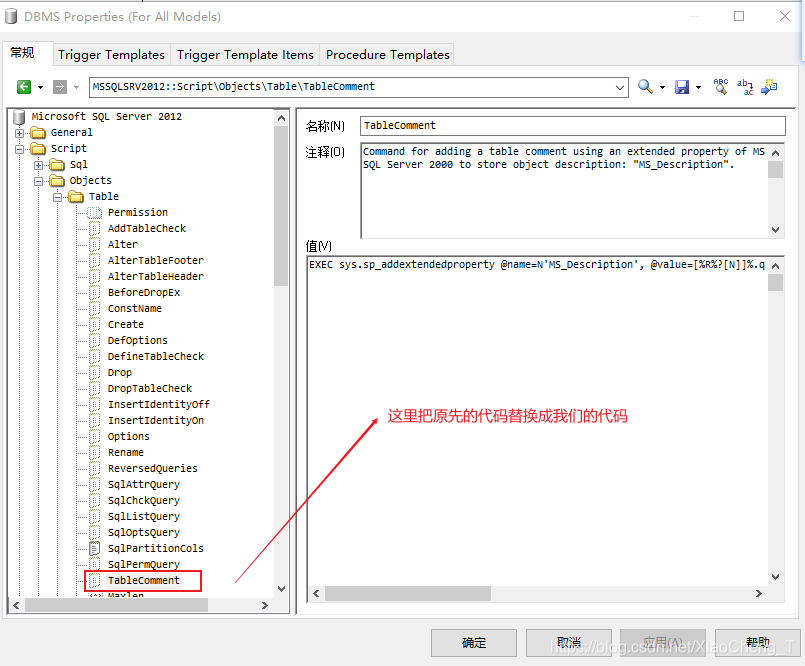Click the magnifier Find icon
Image resolution: width=805 pixels, height=666 pixels.
[x=645, y=87]
